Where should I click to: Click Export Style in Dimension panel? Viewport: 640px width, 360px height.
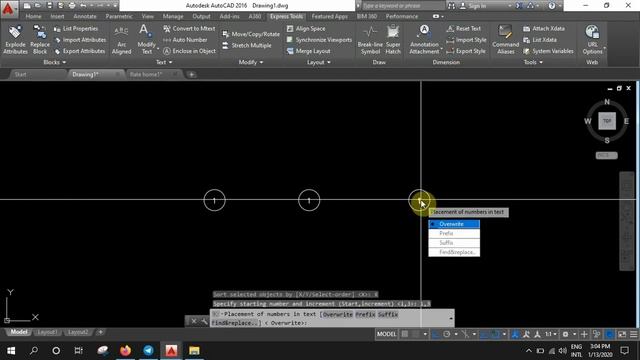[x=466, y=51]
